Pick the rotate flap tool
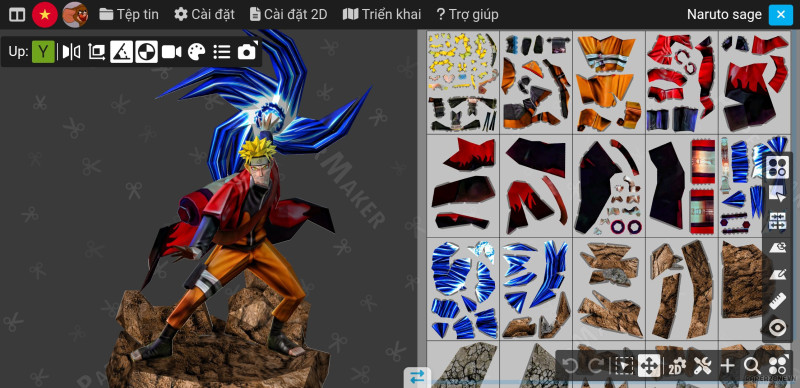 (778, 248)
